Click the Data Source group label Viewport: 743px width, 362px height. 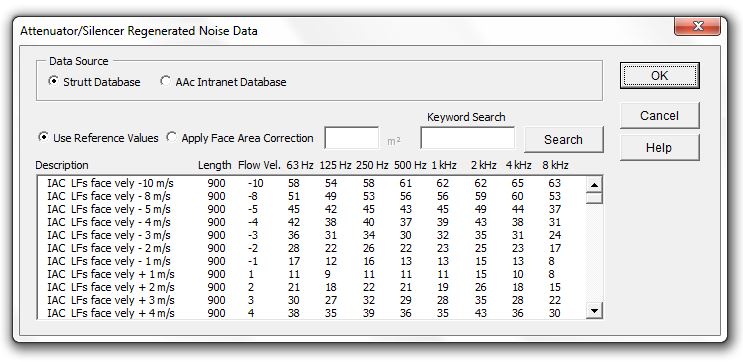pos(79,61)
